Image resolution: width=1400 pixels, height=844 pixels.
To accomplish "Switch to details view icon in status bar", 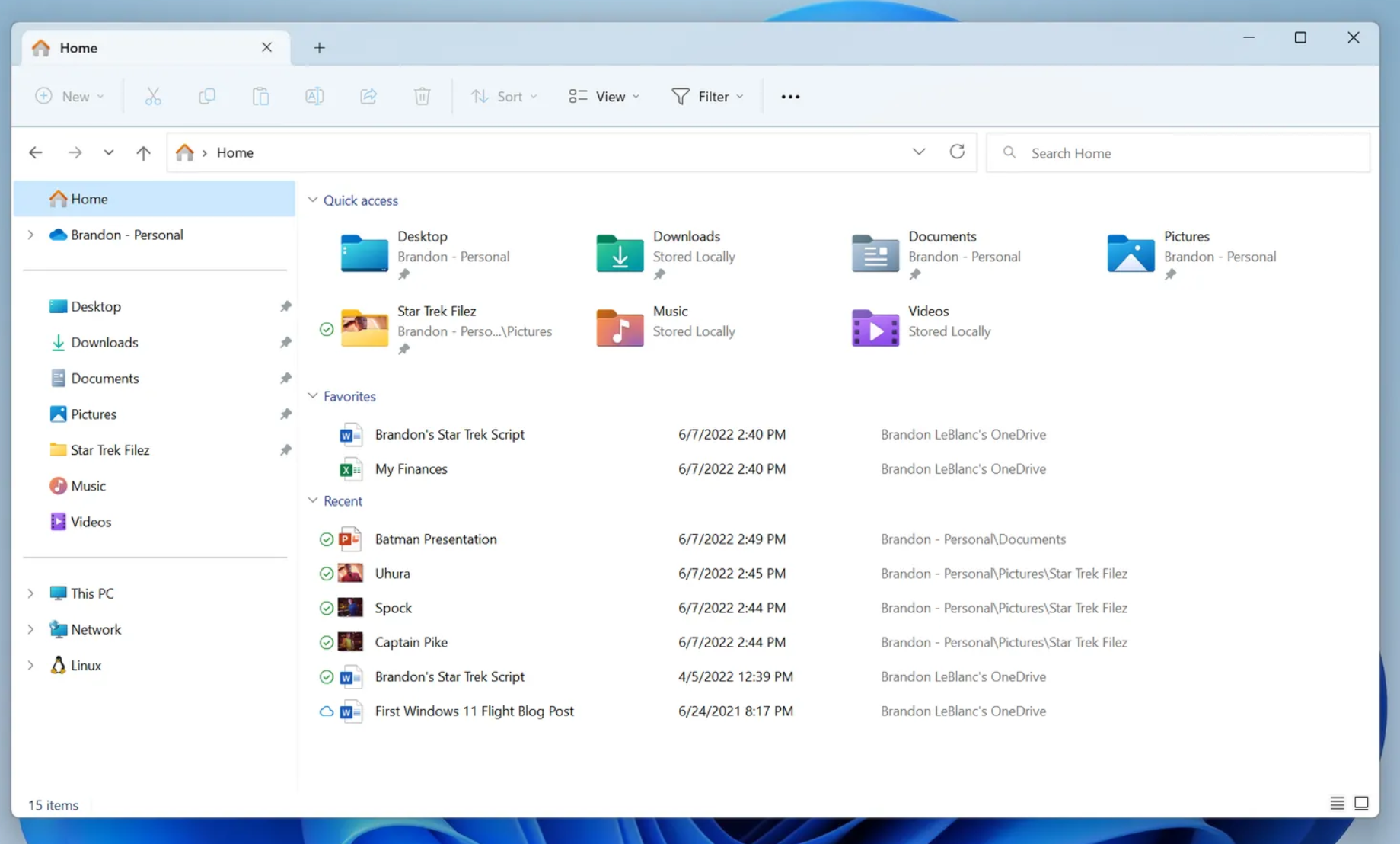I will click(x=1337, y=803).
